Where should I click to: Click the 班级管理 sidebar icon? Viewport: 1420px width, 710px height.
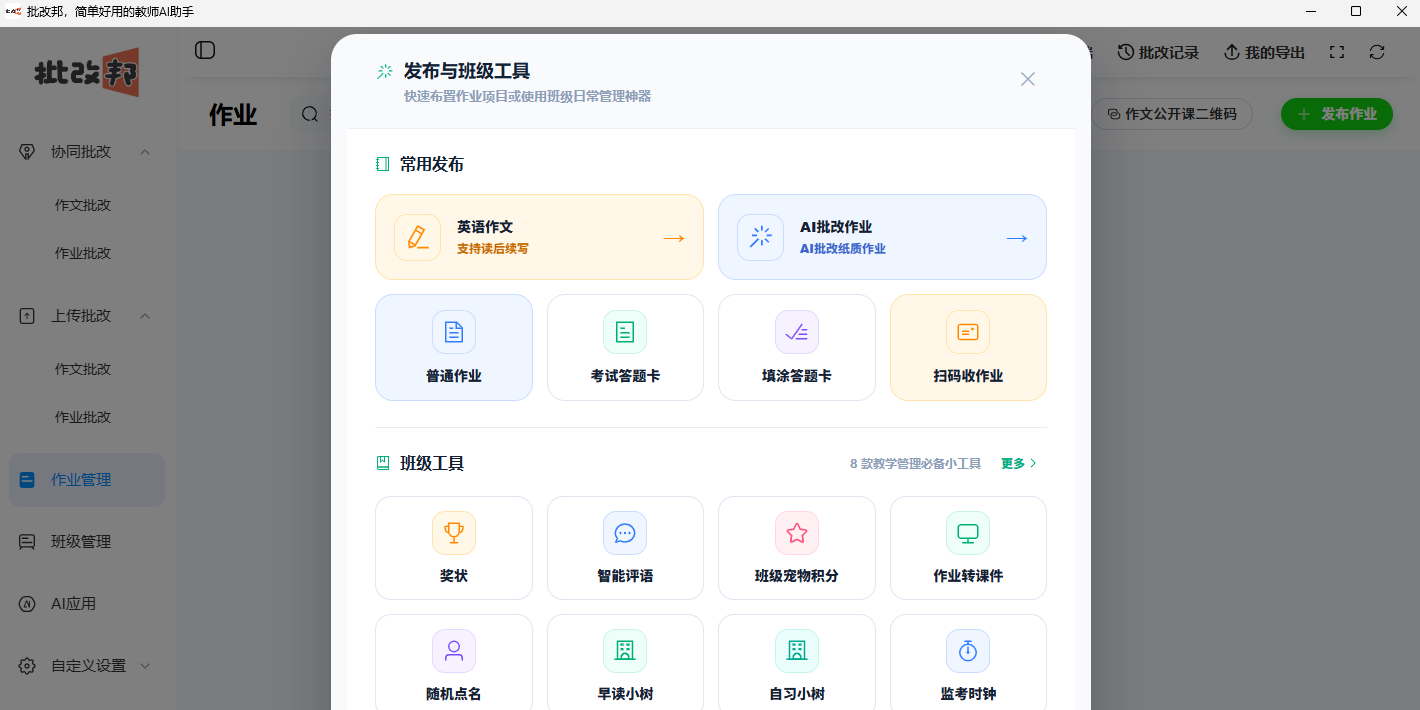click(28, 542)
